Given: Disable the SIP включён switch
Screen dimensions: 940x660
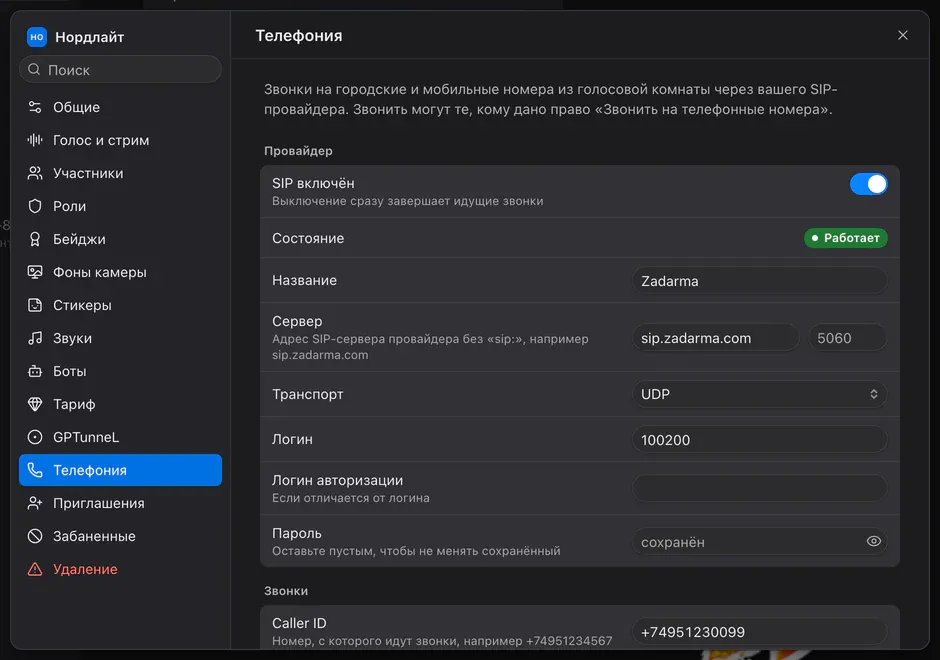Looking at the screenshot, I should coord(868,184).
